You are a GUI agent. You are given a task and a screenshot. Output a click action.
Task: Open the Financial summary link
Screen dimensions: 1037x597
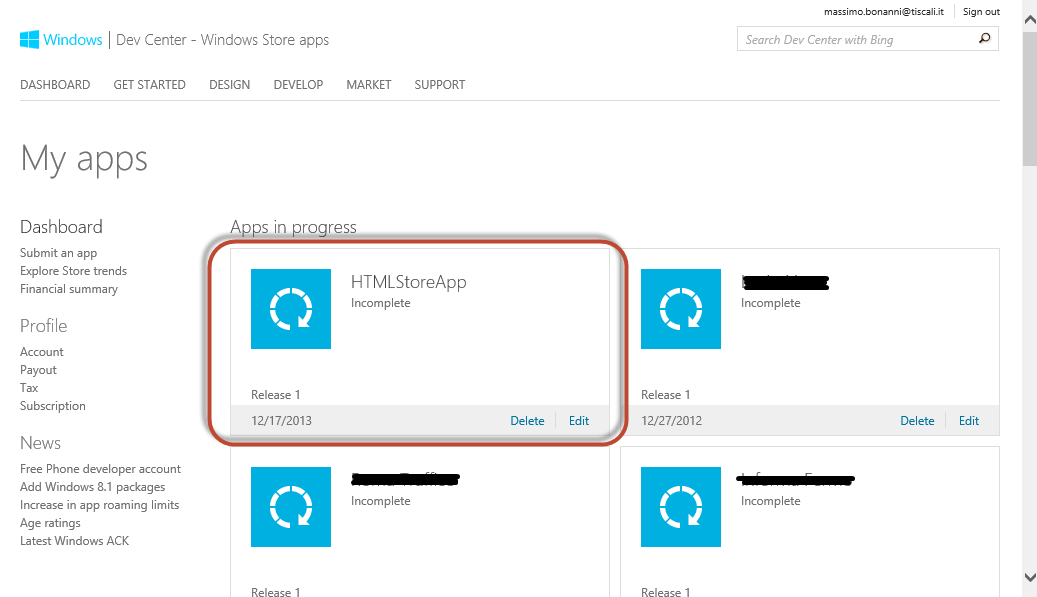[69, 289]
